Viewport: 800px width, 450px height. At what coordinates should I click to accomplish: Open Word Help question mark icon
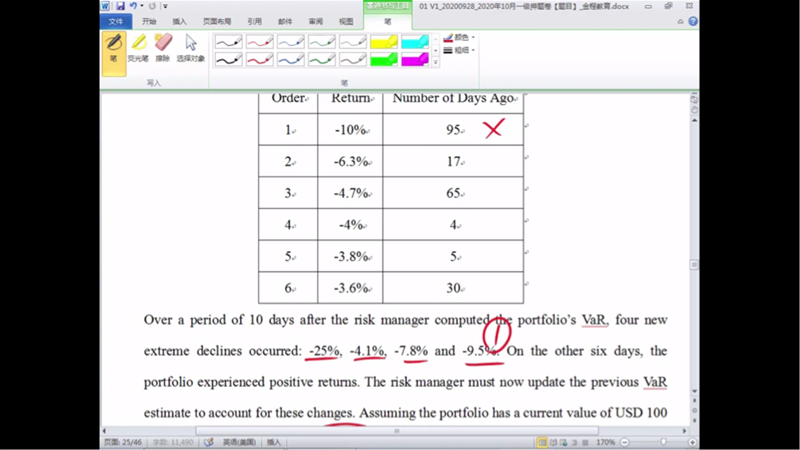[692, 20]
